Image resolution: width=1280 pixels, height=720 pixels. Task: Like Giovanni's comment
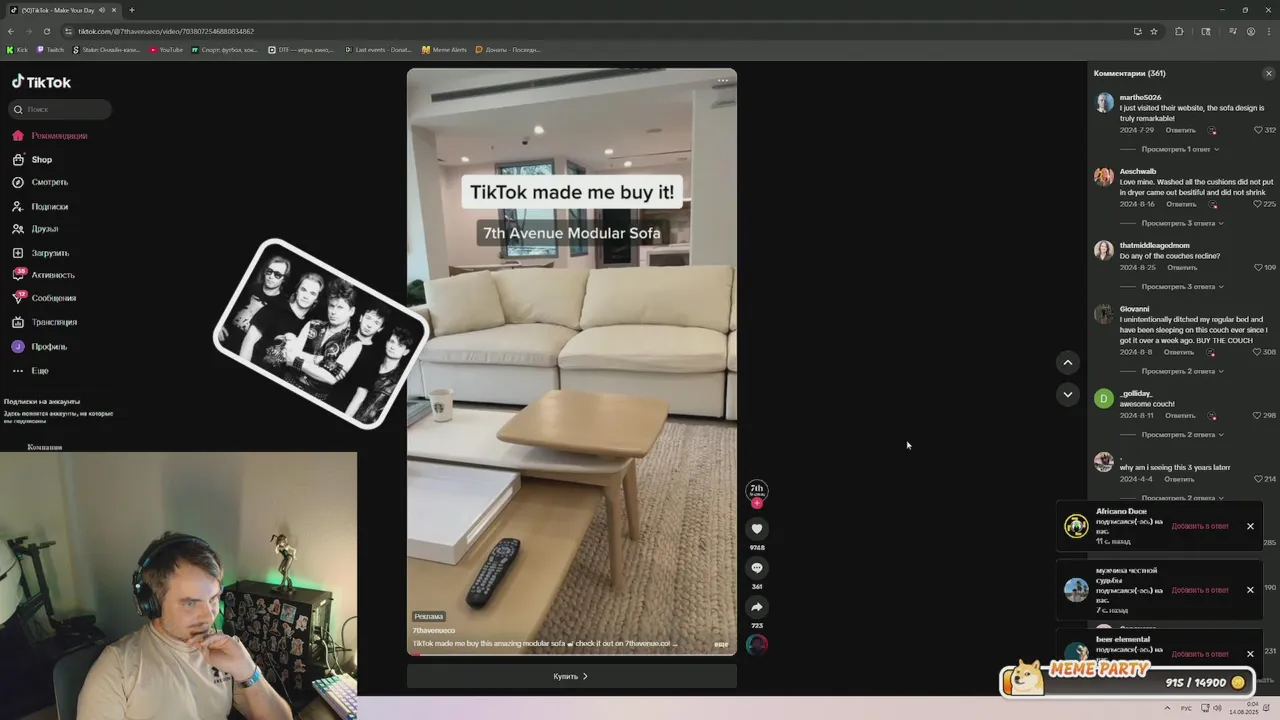tap(1258, 352)
